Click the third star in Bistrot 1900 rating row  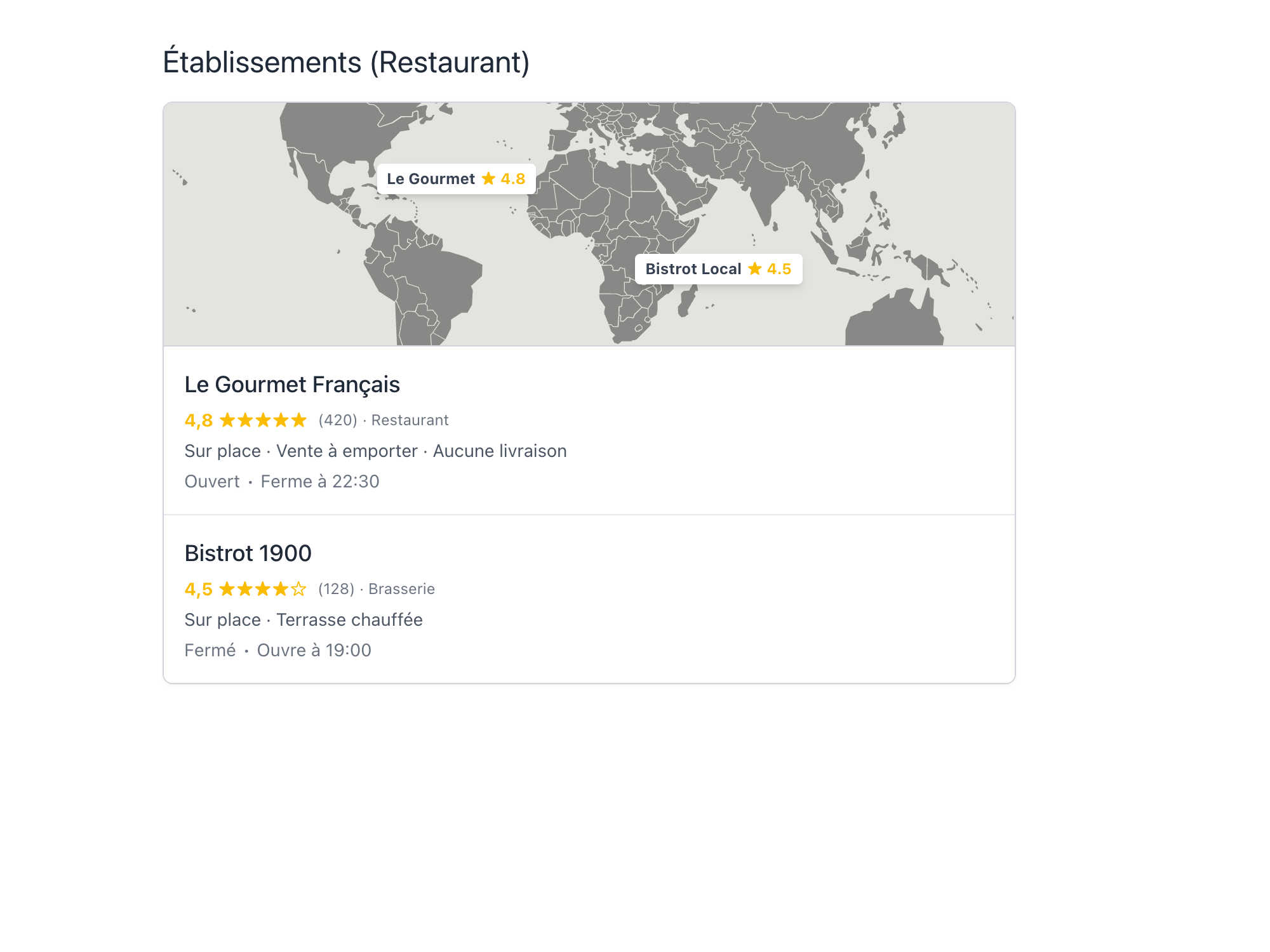262,589
